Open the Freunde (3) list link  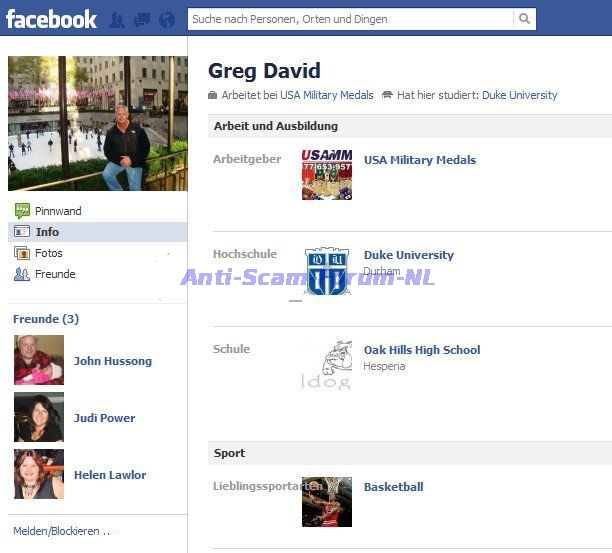(x=46, y=319)
